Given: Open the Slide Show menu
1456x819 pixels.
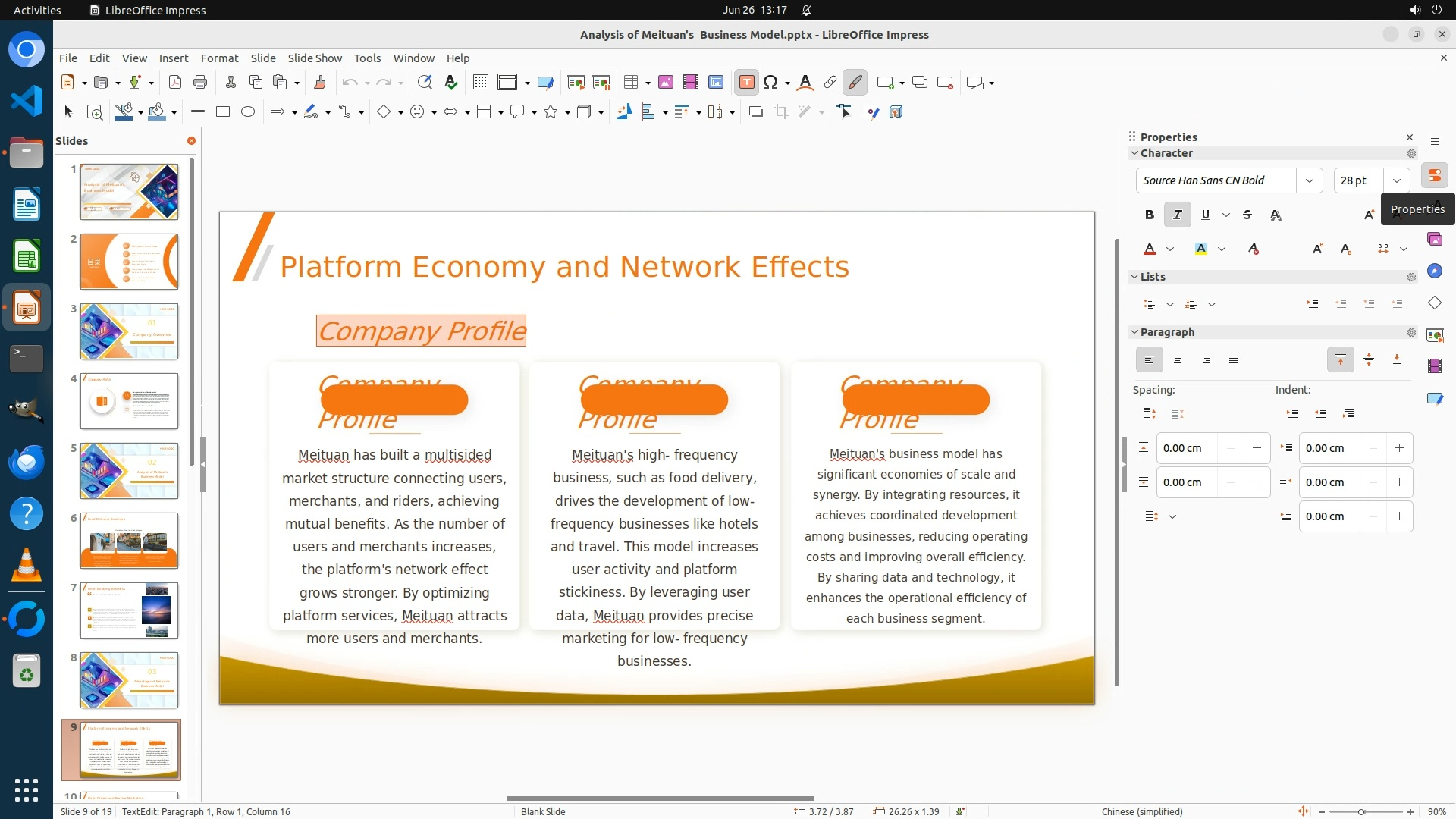Looking at the screenshot, I should point(314,58).
